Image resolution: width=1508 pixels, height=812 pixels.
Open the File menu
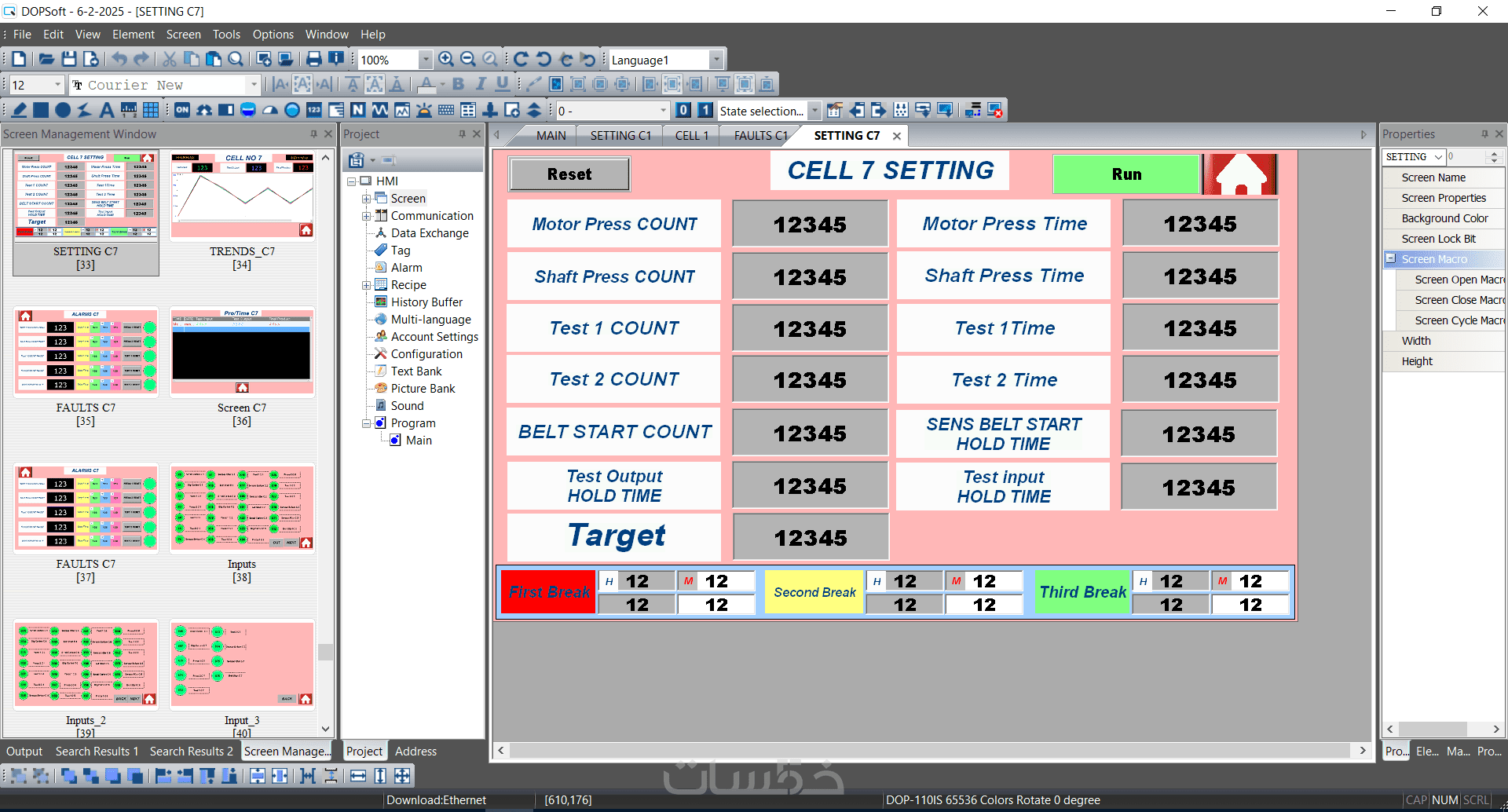click(22, 35)
